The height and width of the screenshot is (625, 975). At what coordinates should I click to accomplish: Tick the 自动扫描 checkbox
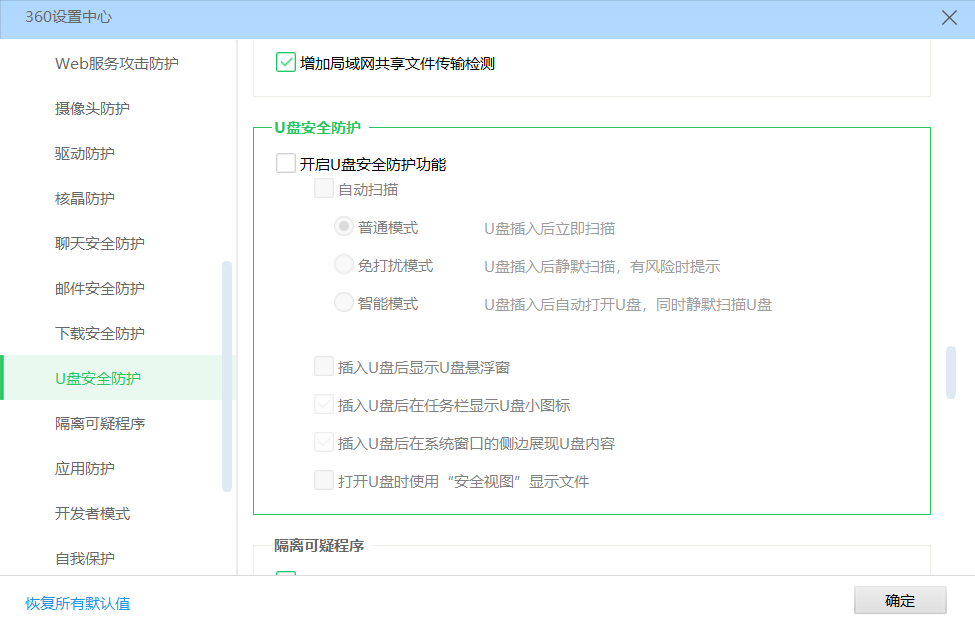(x=323, y=188)
